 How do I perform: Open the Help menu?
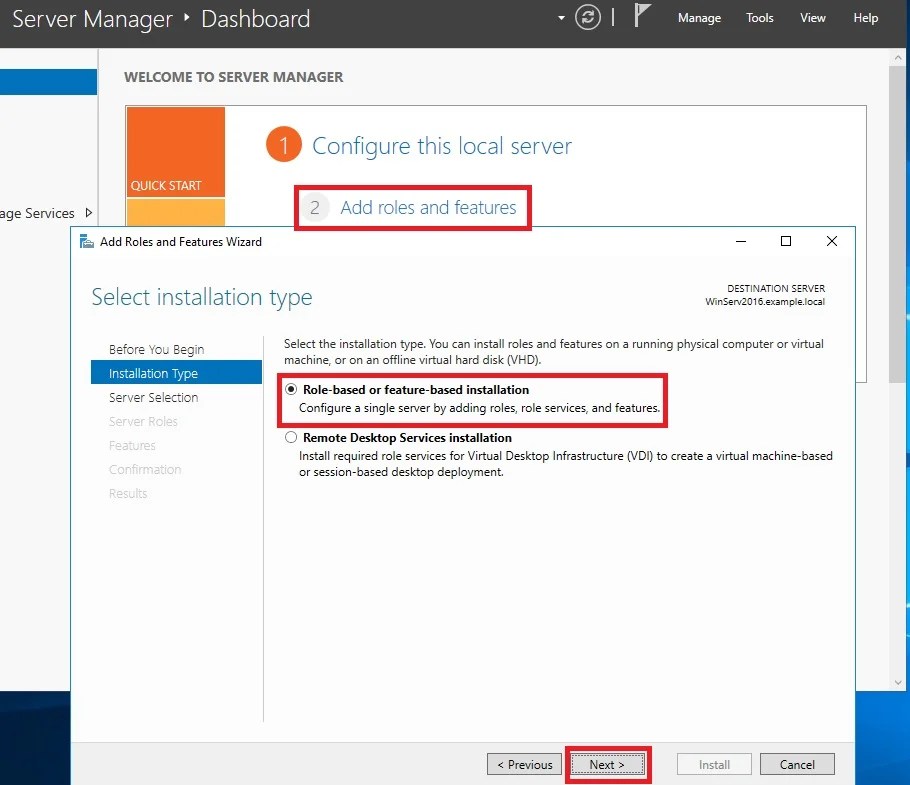(x=865, y=17)
